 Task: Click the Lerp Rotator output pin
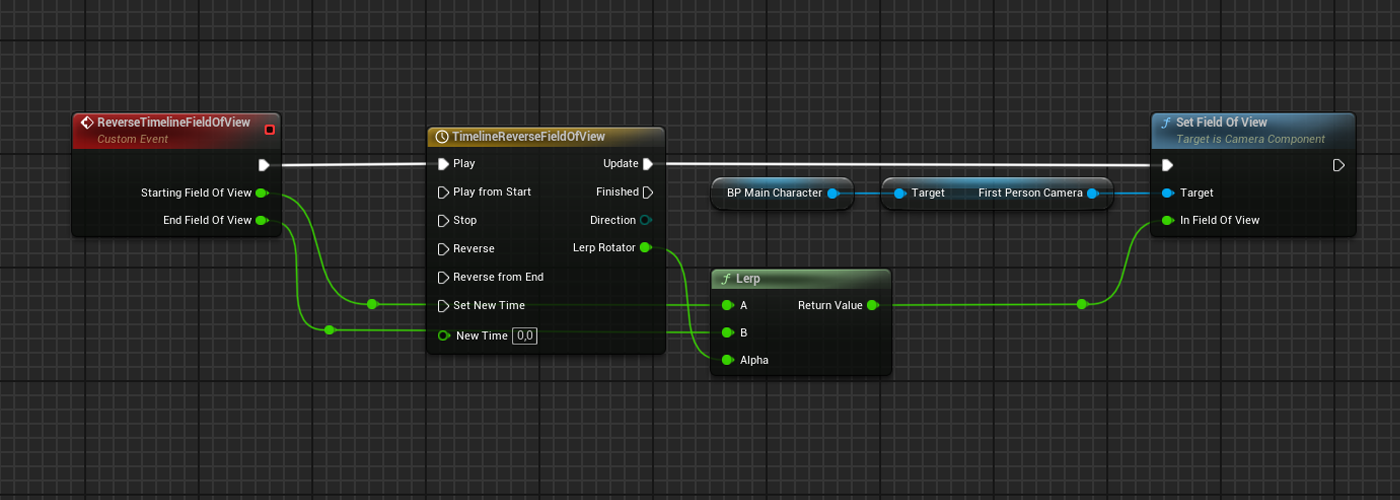[x=645, y=248]
